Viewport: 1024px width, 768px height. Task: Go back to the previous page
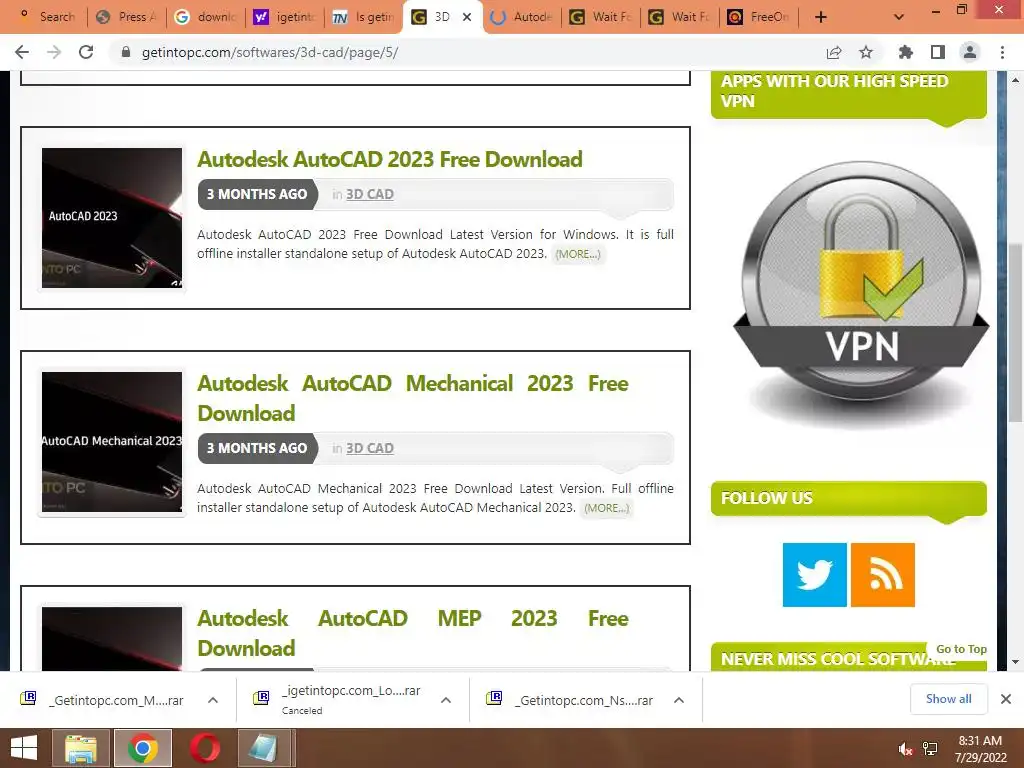click(22, 52)
